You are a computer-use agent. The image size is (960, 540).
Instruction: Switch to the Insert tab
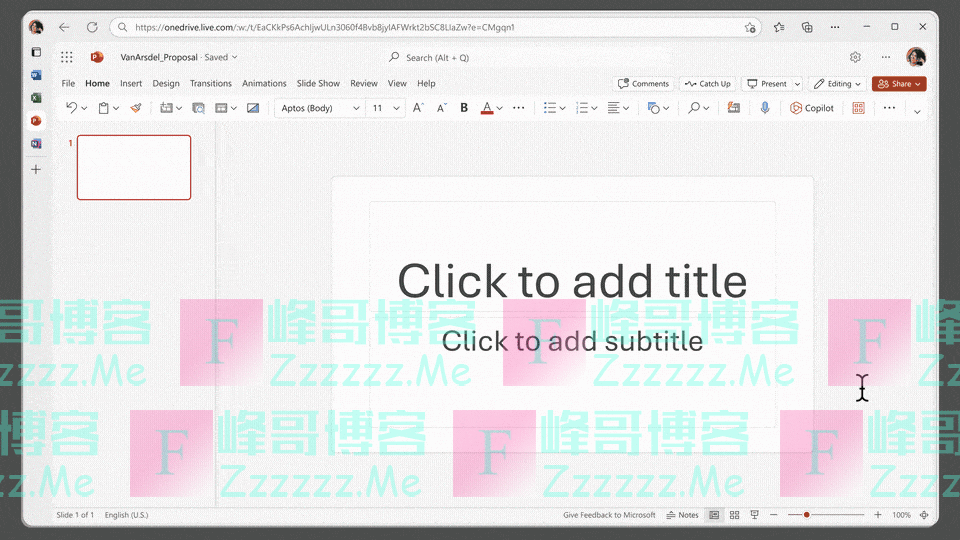131,84
